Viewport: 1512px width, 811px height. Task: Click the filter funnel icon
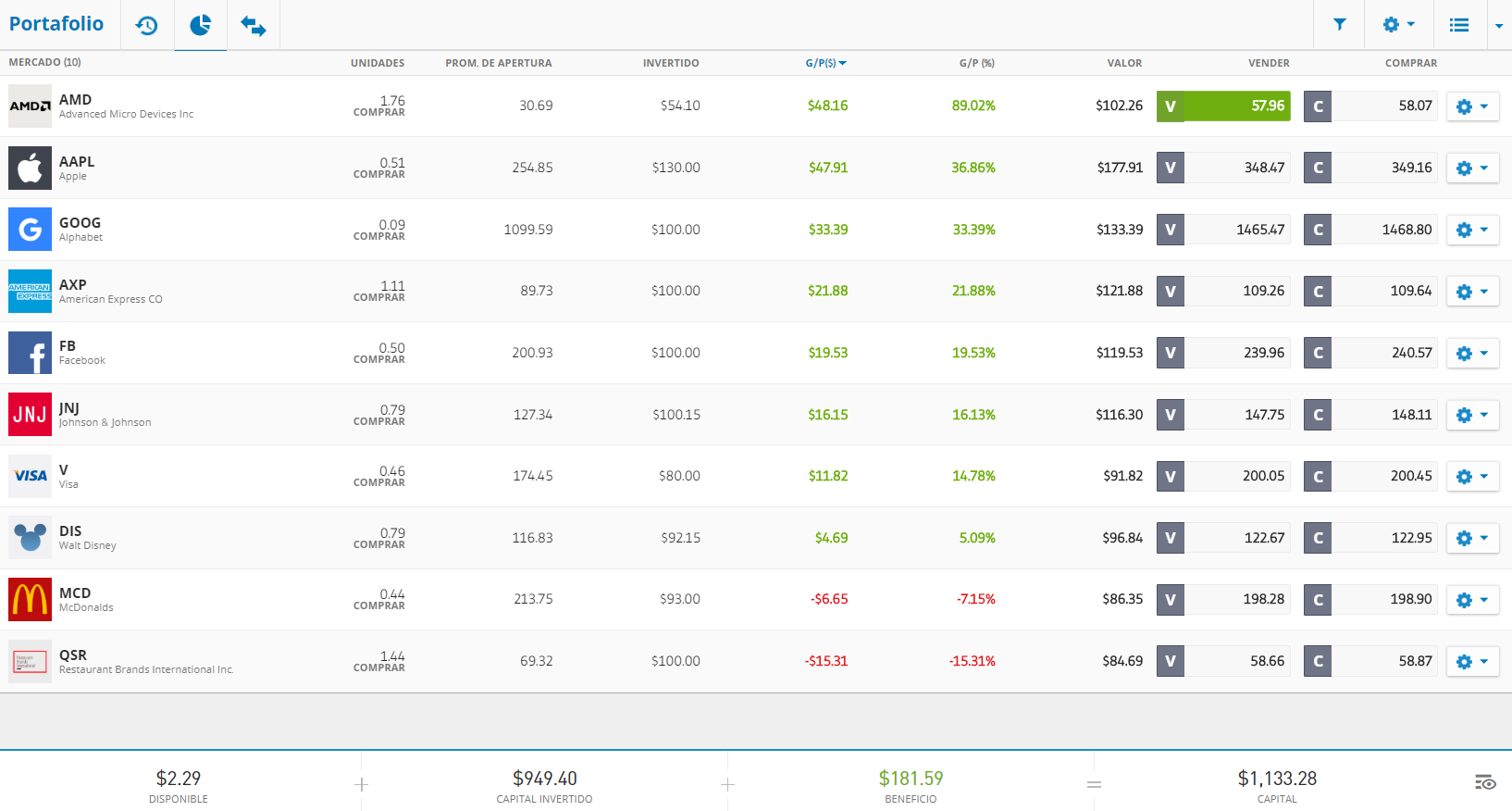click(x=1339, y=25)
